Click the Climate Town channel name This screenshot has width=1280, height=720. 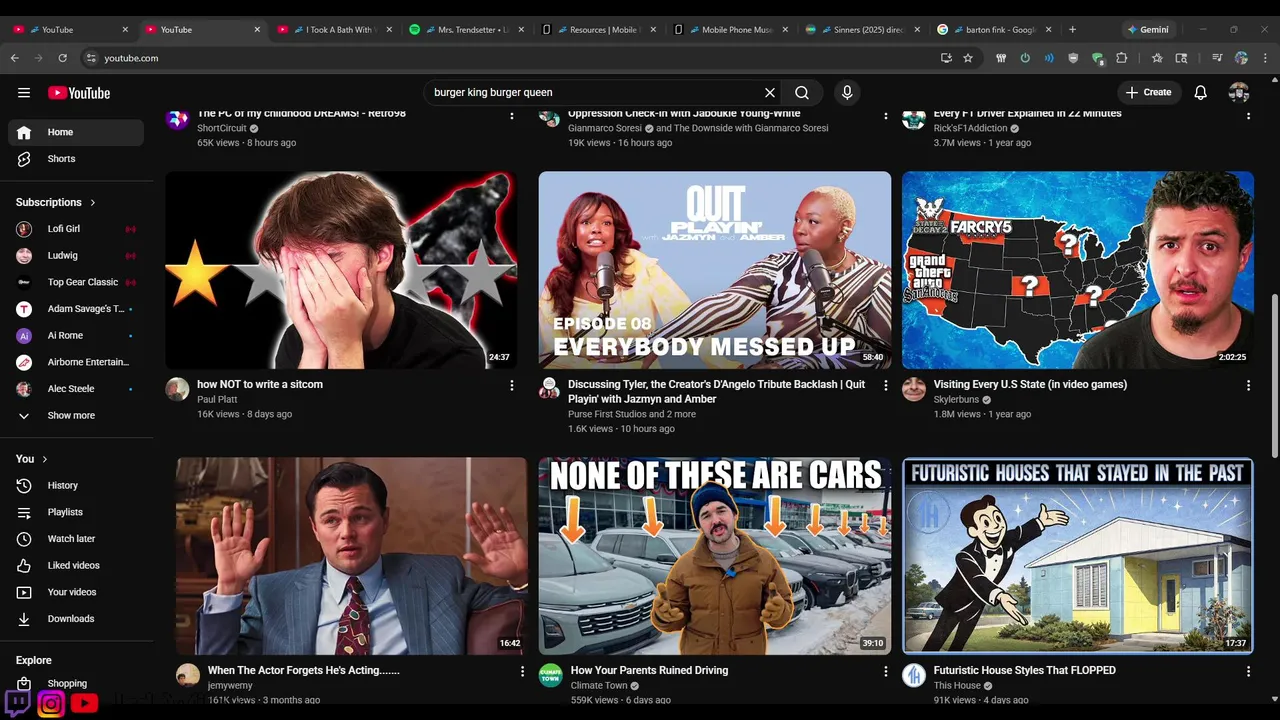599,686
